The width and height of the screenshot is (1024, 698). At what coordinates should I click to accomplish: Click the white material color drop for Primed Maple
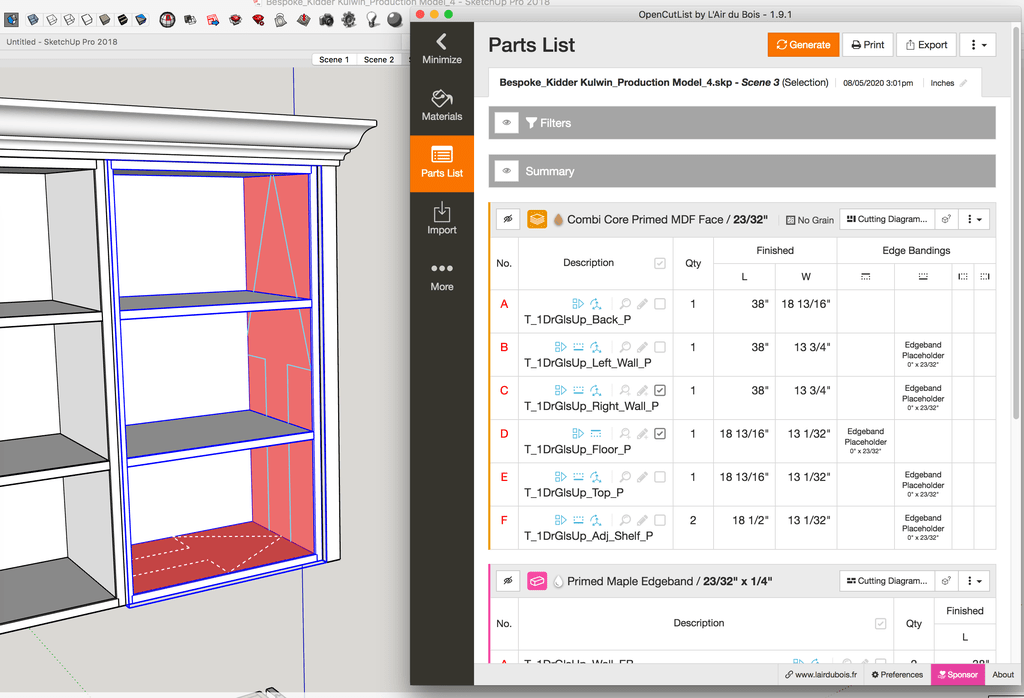(558, 581)
